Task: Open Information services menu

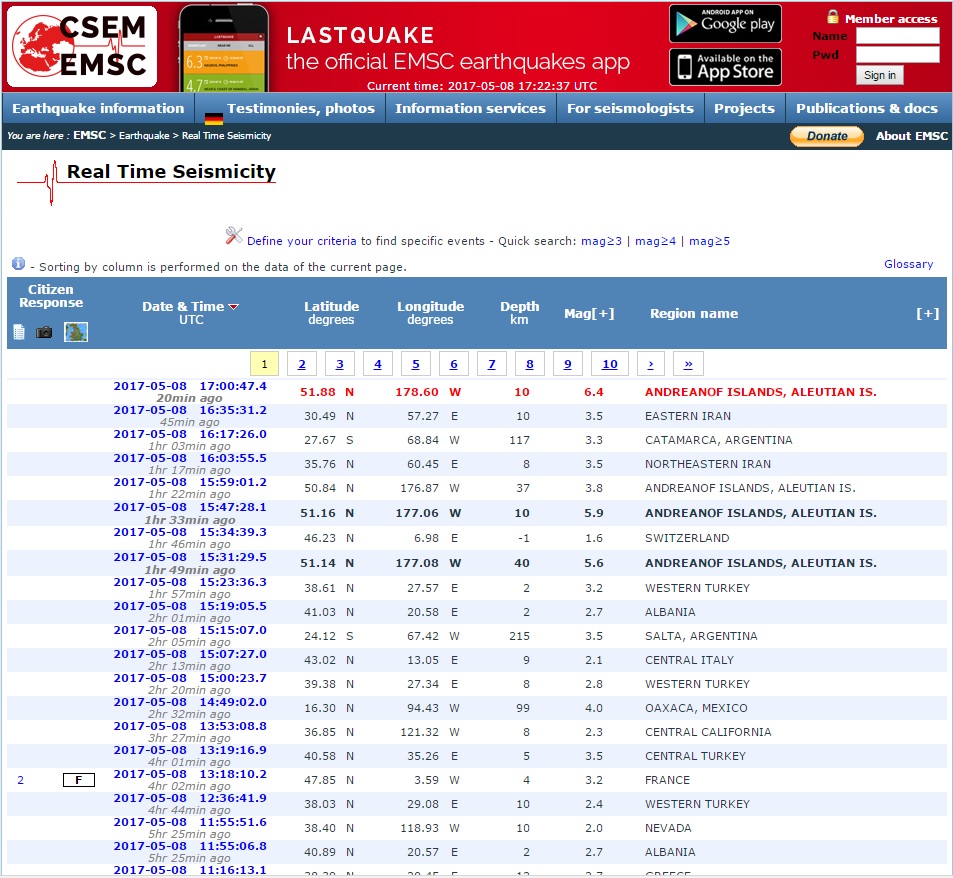Action: [470, 108]
